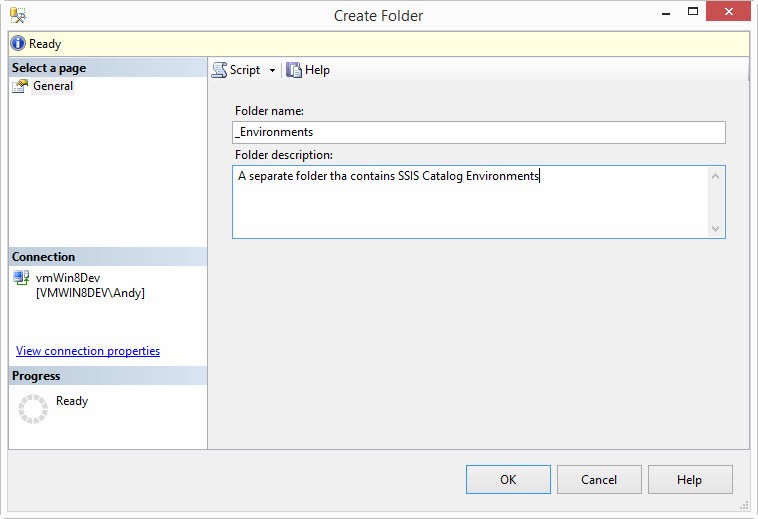Click the Help icon in the toolbar
758x519 pixels.
point(294,70)
